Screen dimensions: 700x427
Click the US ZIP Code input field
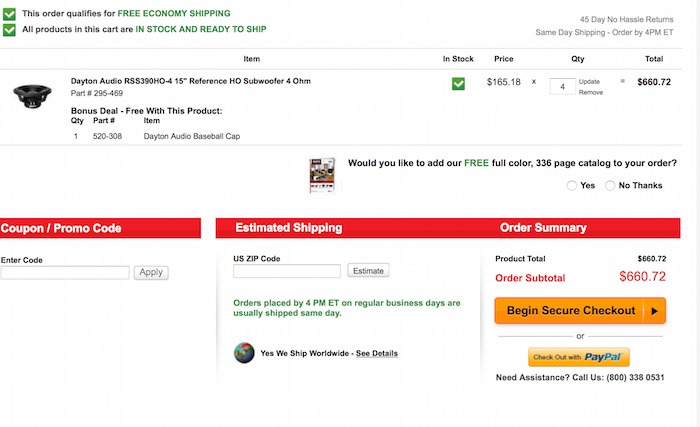pyautogui.click(x=287, y=271)
